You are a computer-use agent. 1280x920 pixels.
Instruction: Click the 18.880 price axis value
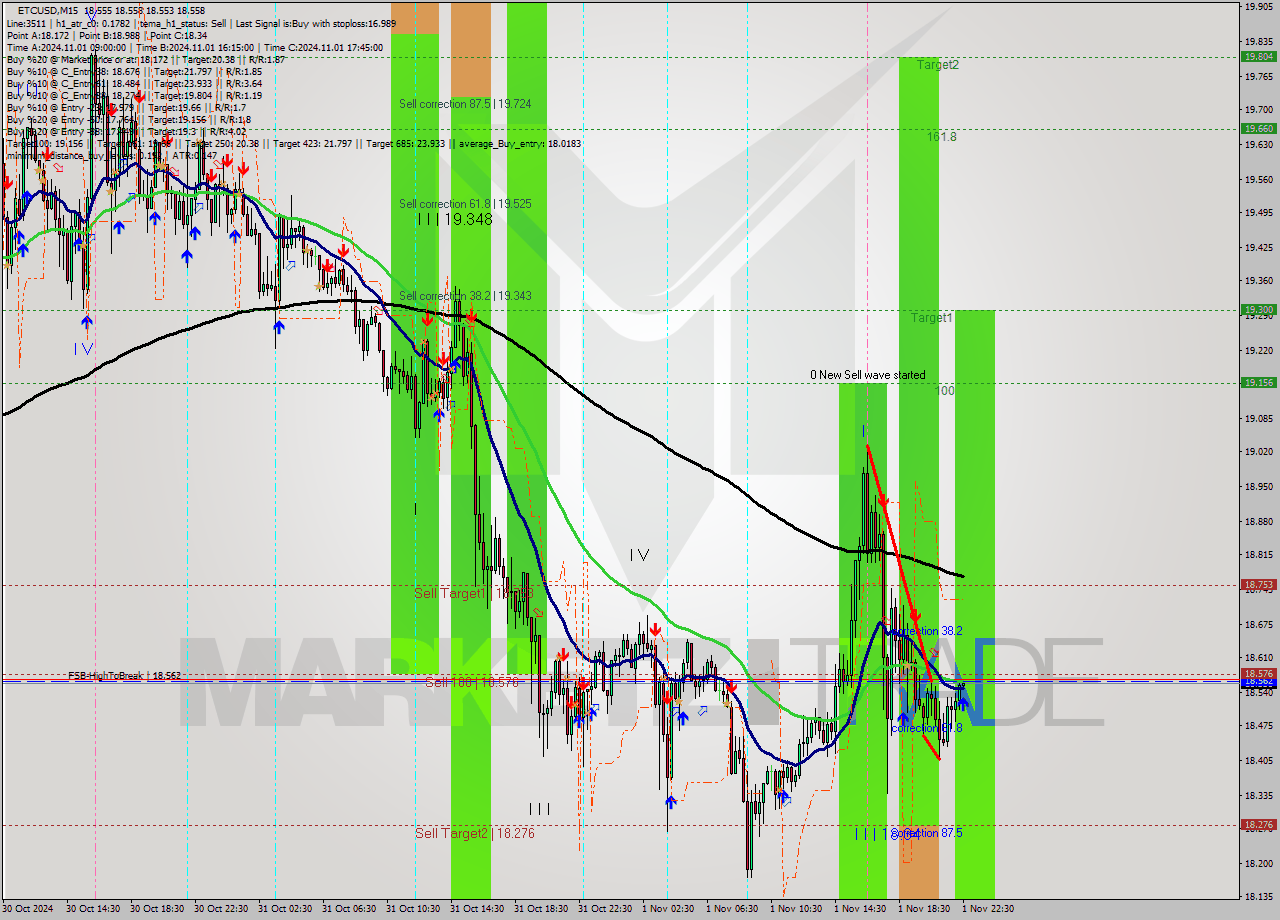[1258, 521]
